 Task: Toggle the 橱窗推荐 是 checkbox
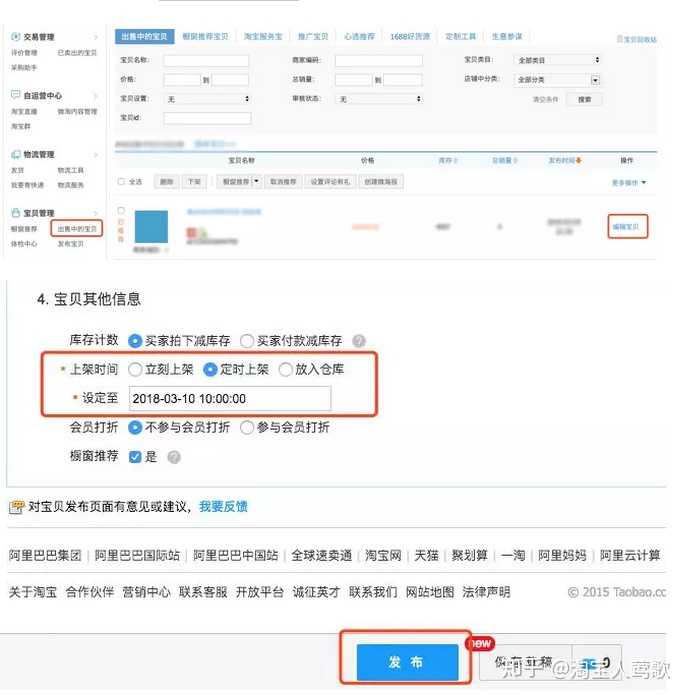[135, 457]
